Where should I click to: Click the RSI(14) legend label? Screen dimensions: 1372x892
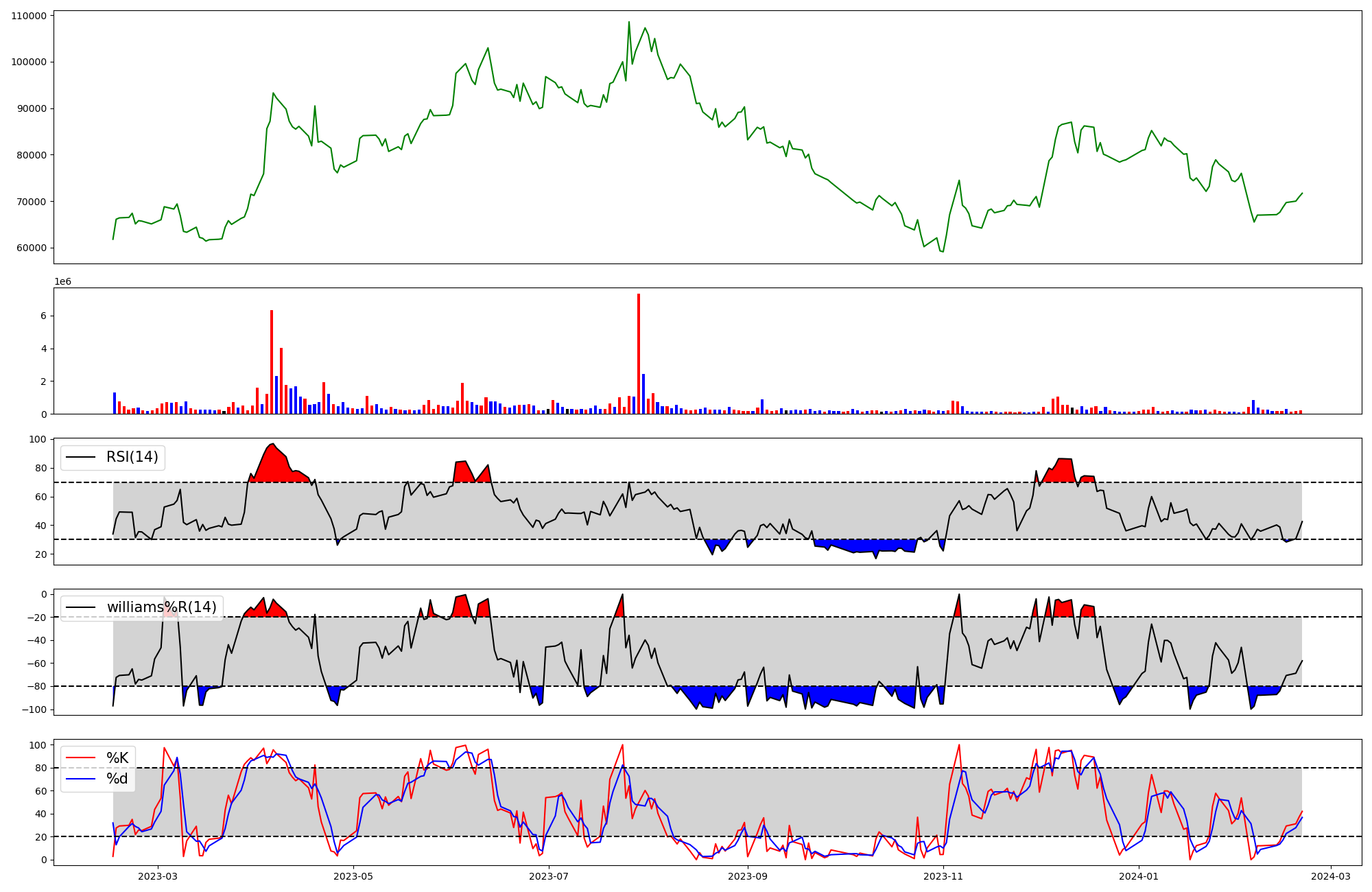tap(132, 457)
